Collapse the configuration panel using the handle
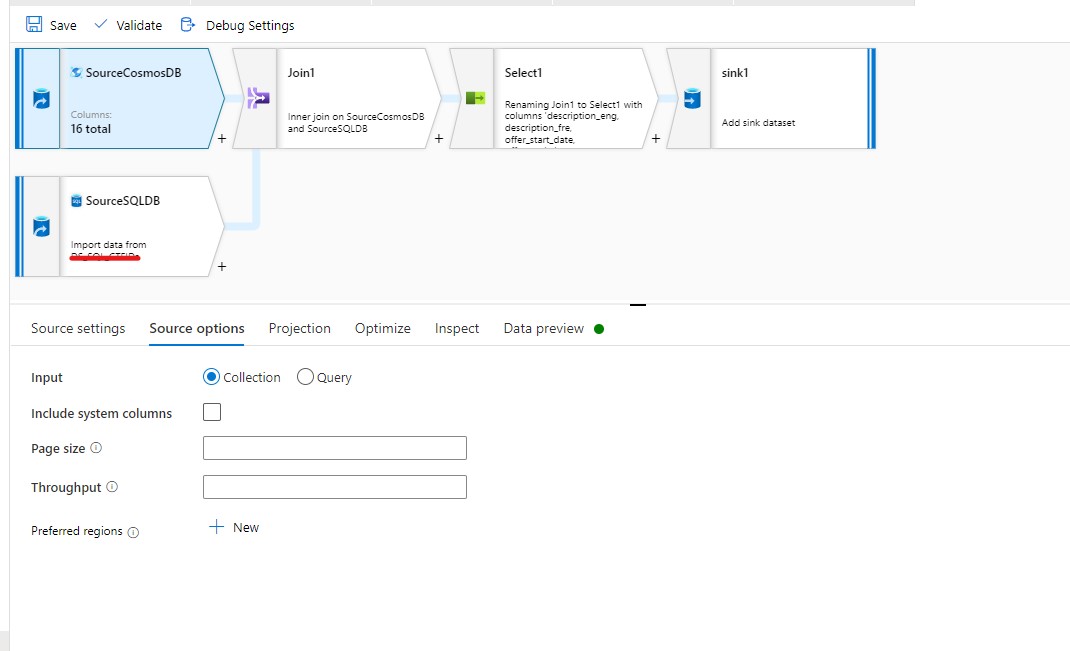The height and width of the screenshot is (651, 1070). point(637,303)
